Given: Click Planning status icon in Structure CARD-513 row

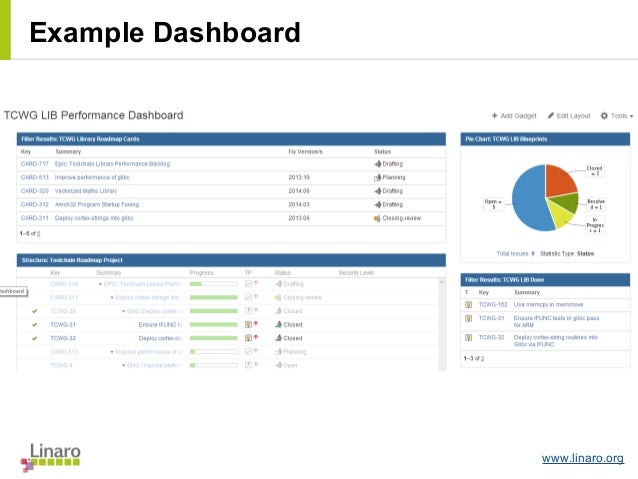Looking at the screenshot, I should [279, 352].
